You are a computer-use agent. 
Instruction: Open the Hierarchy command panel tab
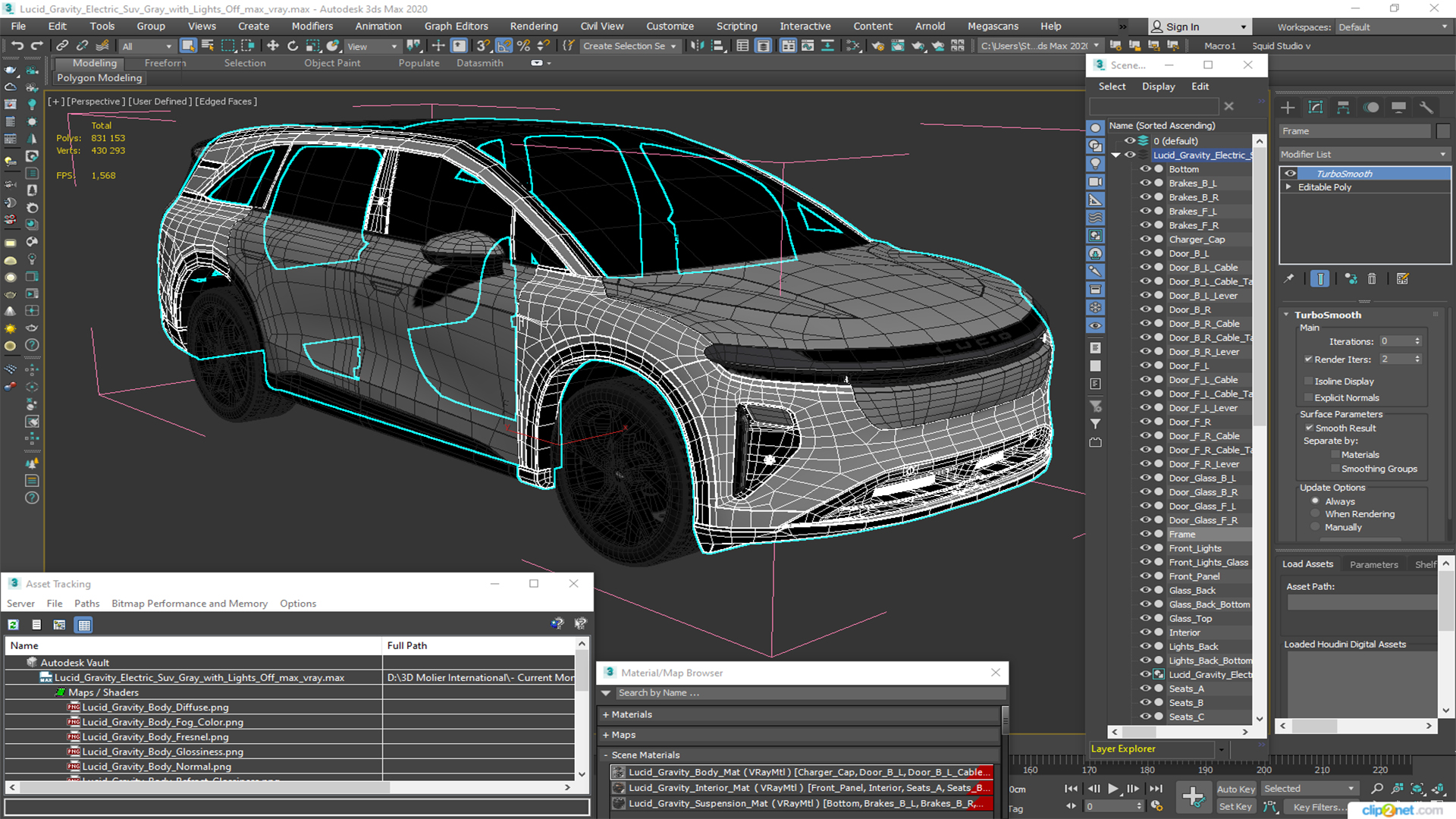tap(1343, 108)
